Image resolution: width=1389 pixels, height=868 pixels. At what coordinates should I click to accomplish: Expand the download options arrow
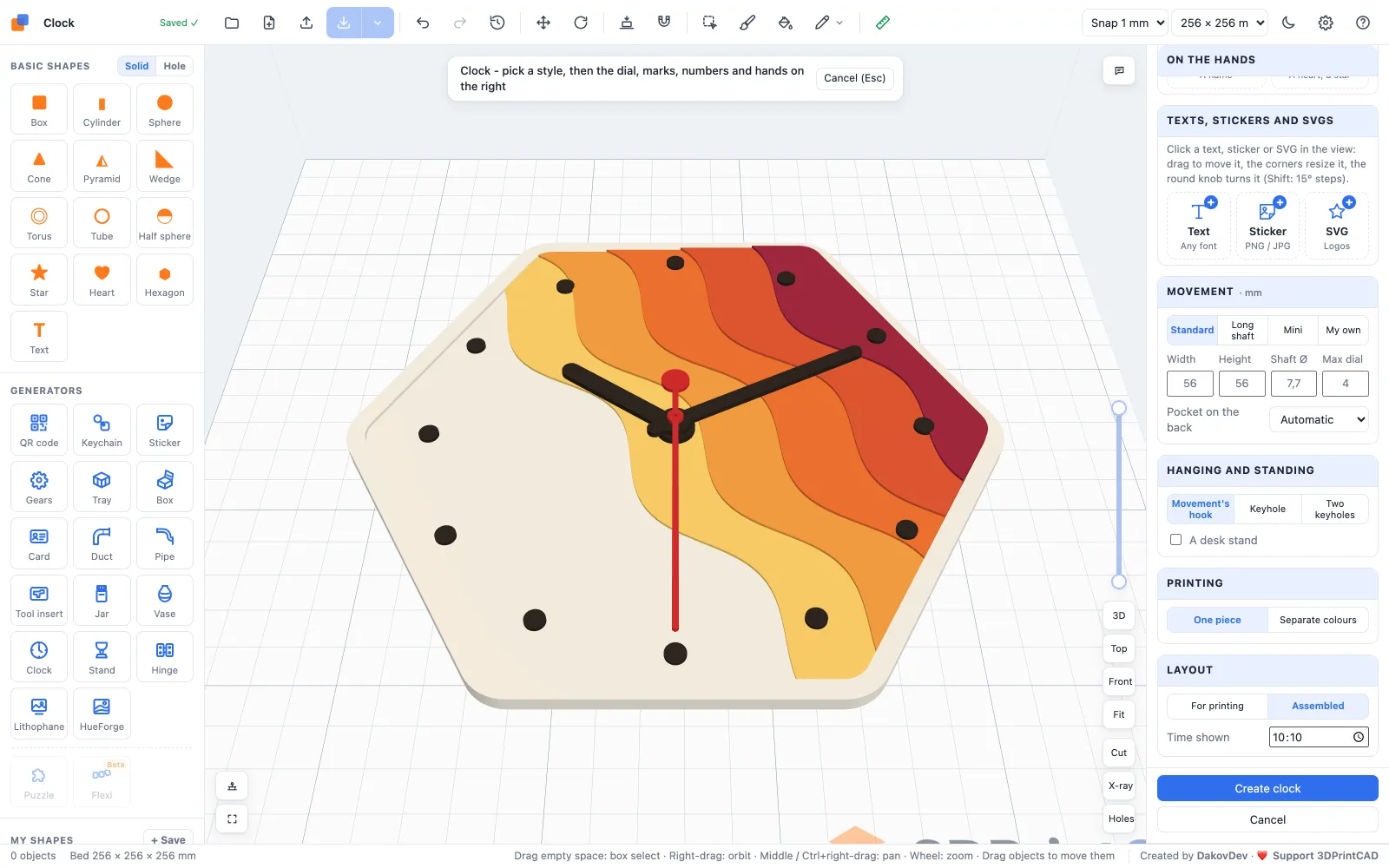tap(378, 23)
